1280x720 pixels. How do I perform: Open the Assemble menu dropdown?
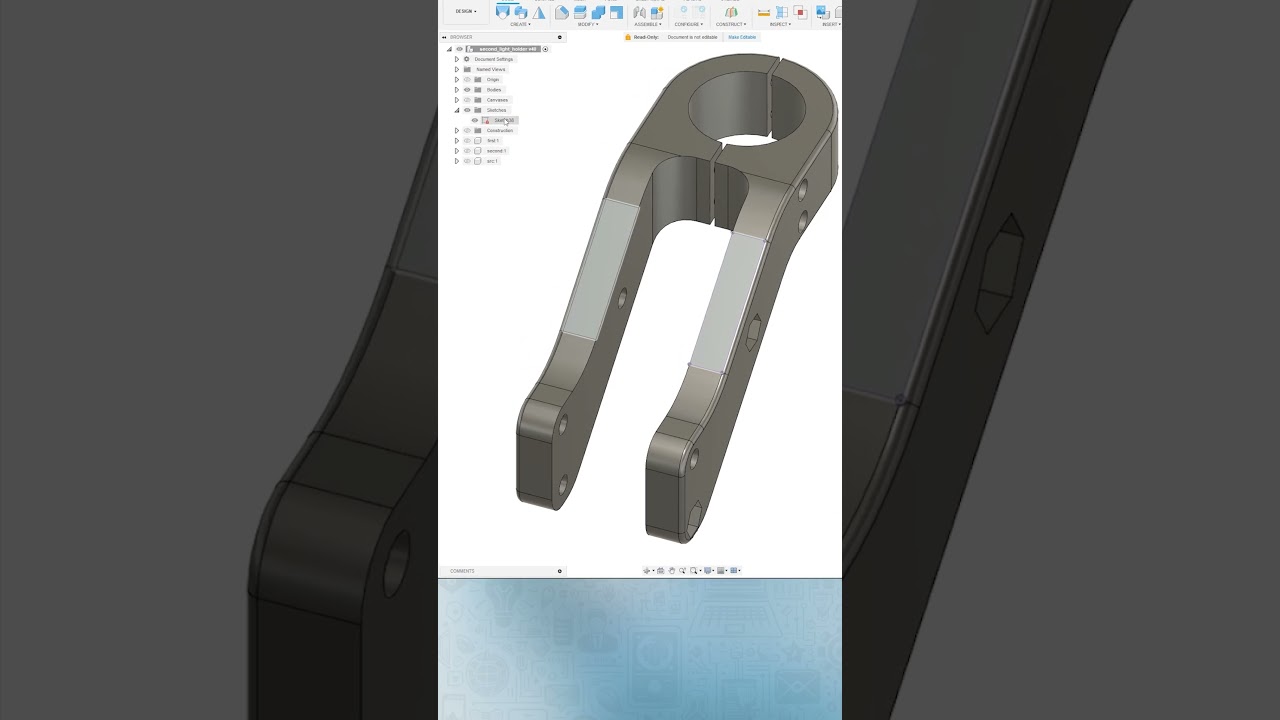point(648,24)
